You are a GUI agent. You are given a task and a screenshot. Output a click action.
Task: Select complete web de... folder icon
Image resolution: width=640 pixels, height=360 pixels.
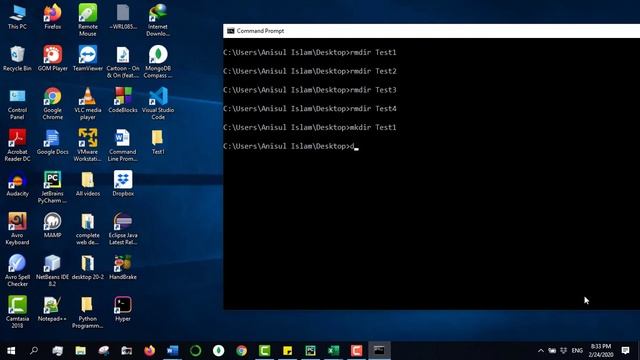click(x=88, y=229)
